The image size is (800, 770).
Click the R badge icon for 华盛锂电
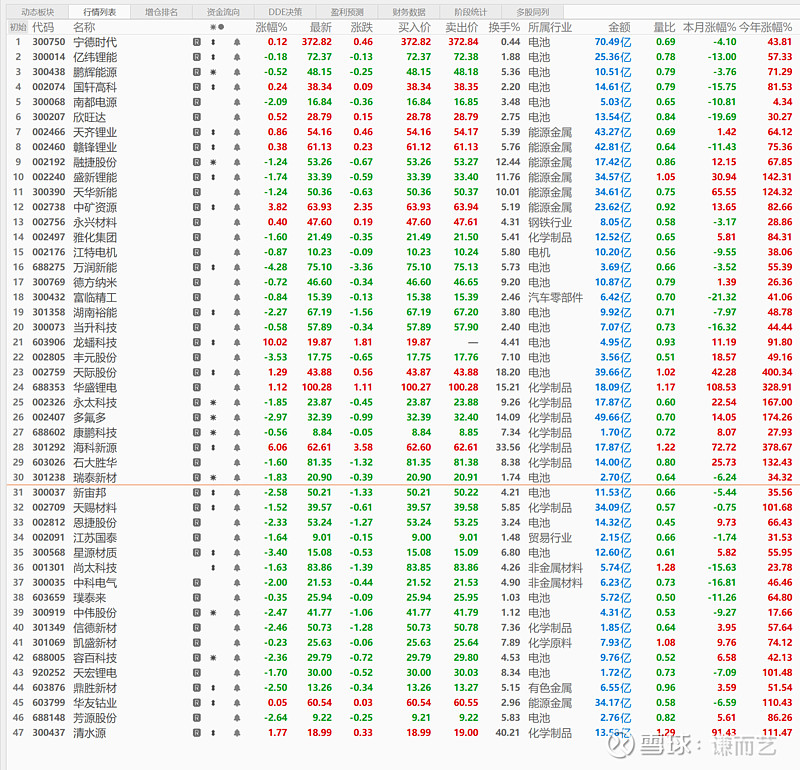(197, 387)
